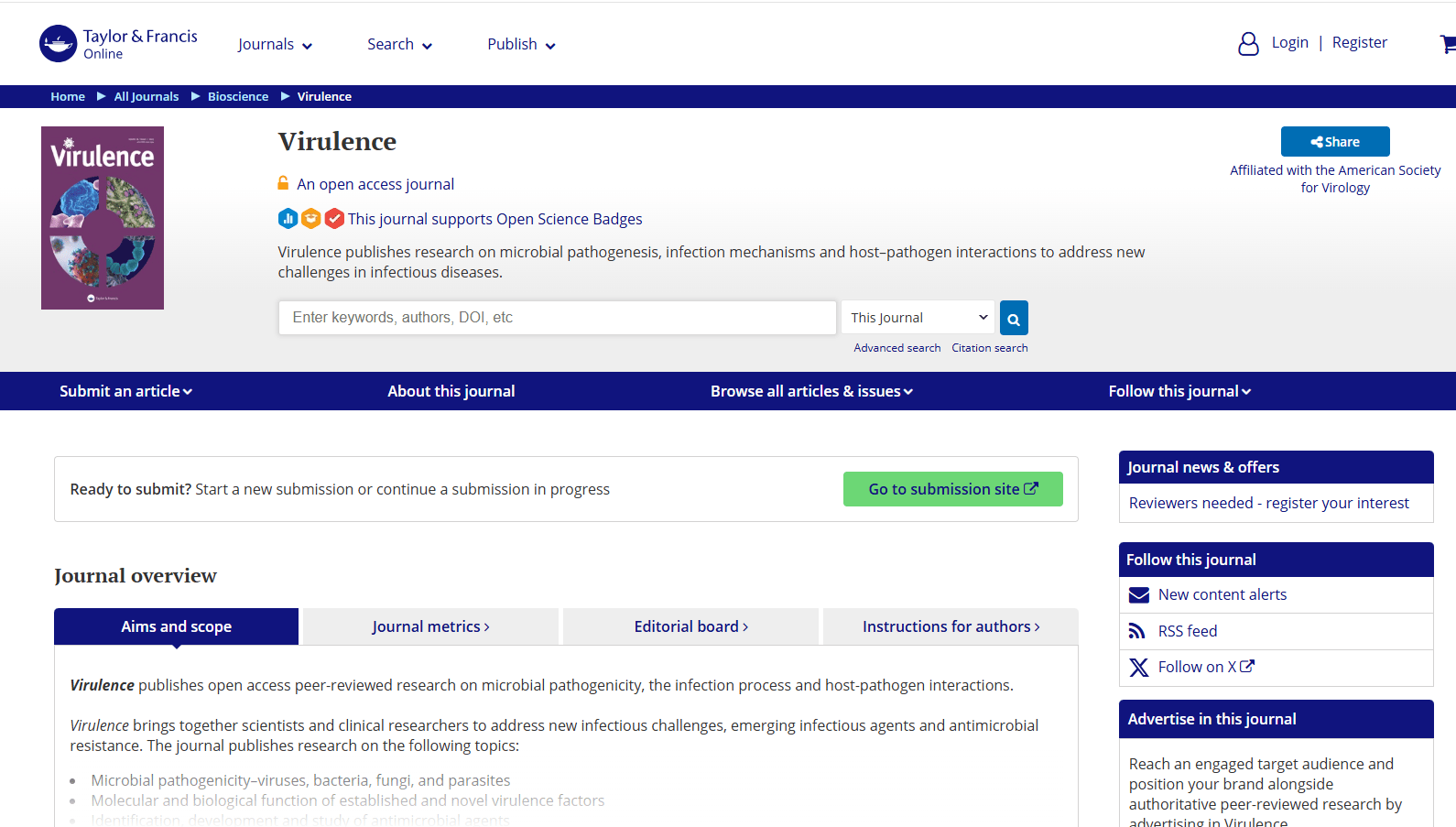This screenshot has width=1456, height=827.
Task: Click Go to submission site button
Action: click(953, 489)
